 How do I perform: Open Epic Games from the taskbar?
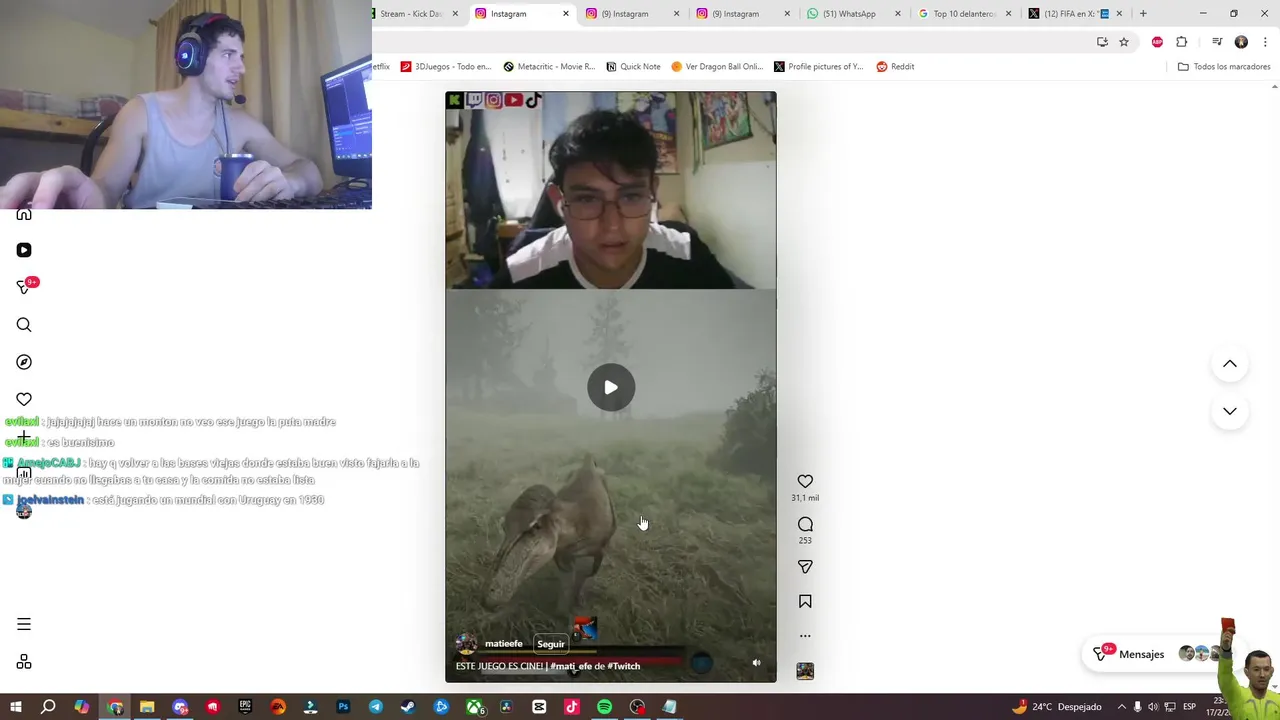point(245,707)
